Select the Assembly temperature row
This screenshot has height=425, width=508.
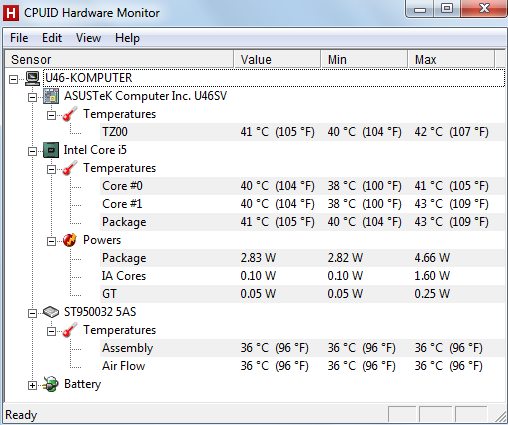tap(302, 348)
